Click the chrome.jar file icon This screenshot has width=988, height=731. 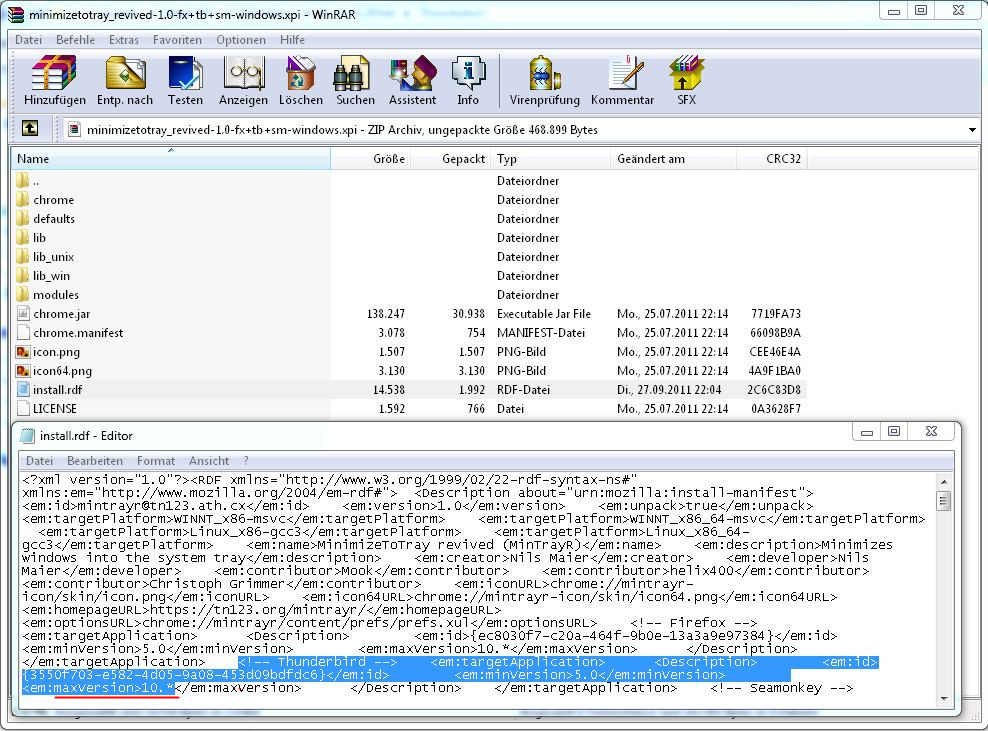tap(23, 313)
